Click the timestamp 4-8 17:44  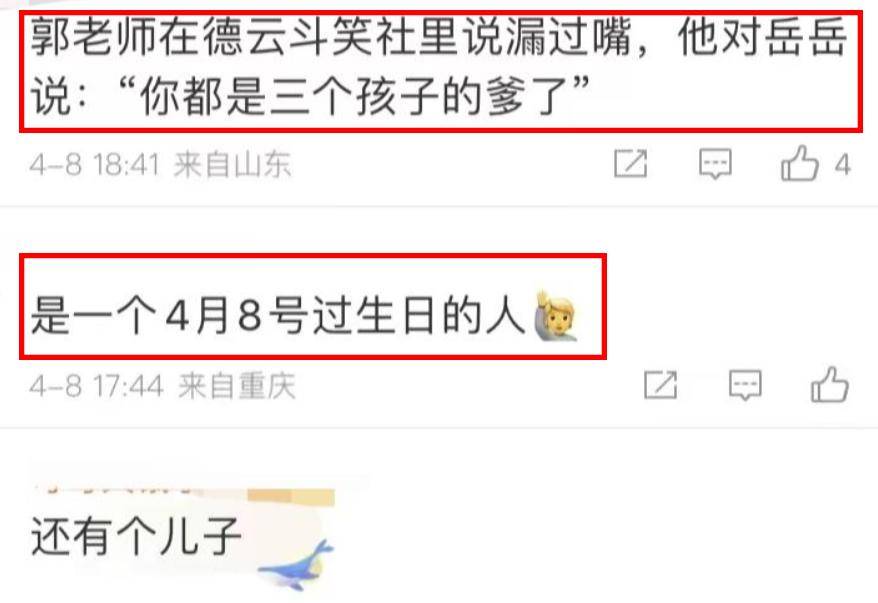coord(96,386)
